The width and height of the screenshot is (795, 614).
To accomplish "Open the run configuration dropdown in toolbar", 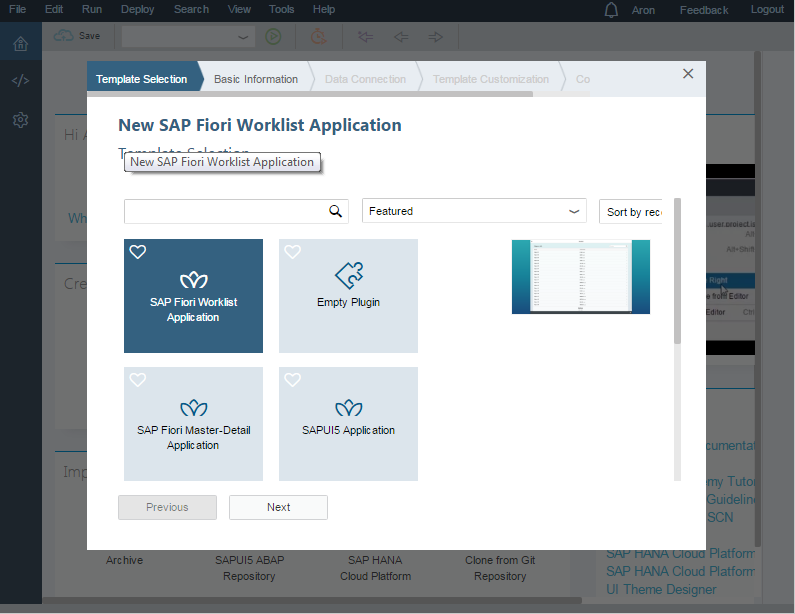I will [188, 37].
